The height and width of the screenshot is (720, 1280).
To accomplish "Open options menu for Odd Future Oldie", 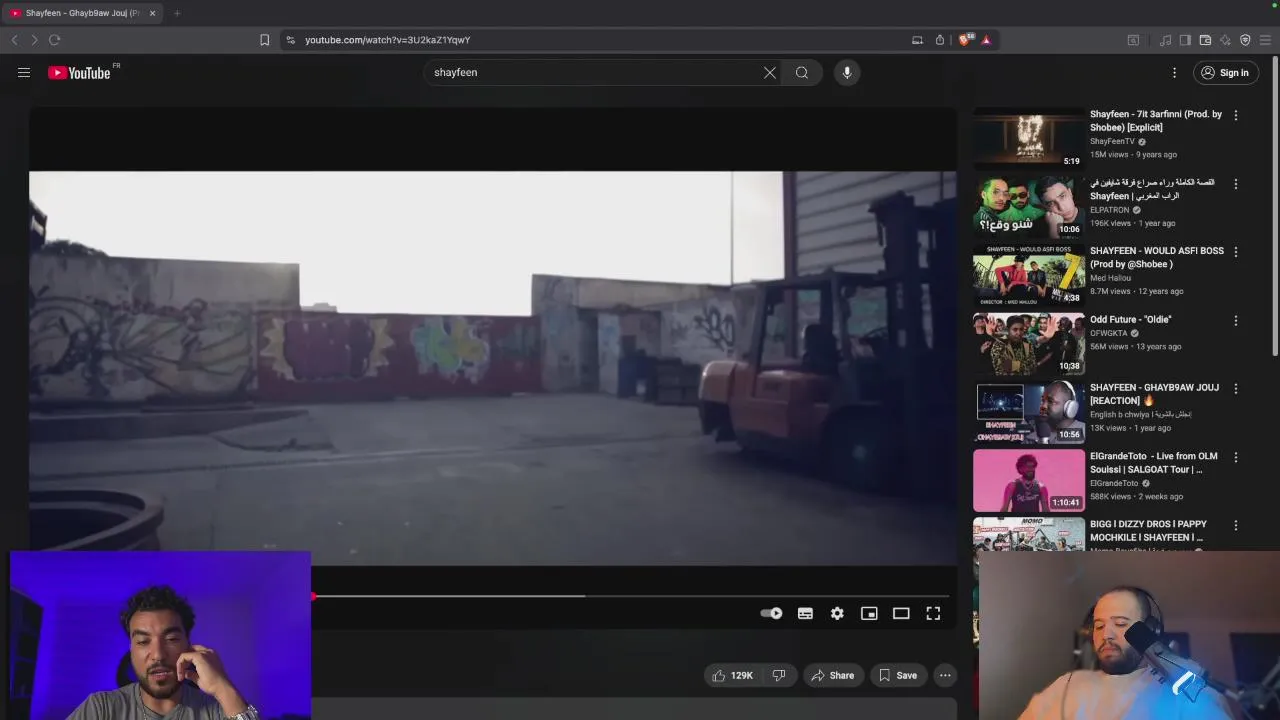I will click(x=1236, y=321).
